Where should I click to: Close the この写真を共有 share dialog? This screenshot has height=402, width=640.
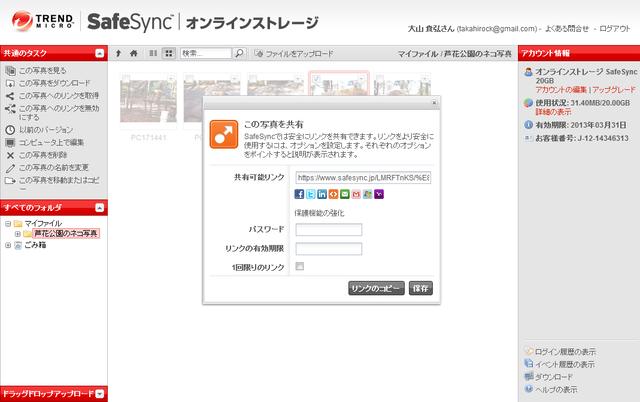pos(434,103)
